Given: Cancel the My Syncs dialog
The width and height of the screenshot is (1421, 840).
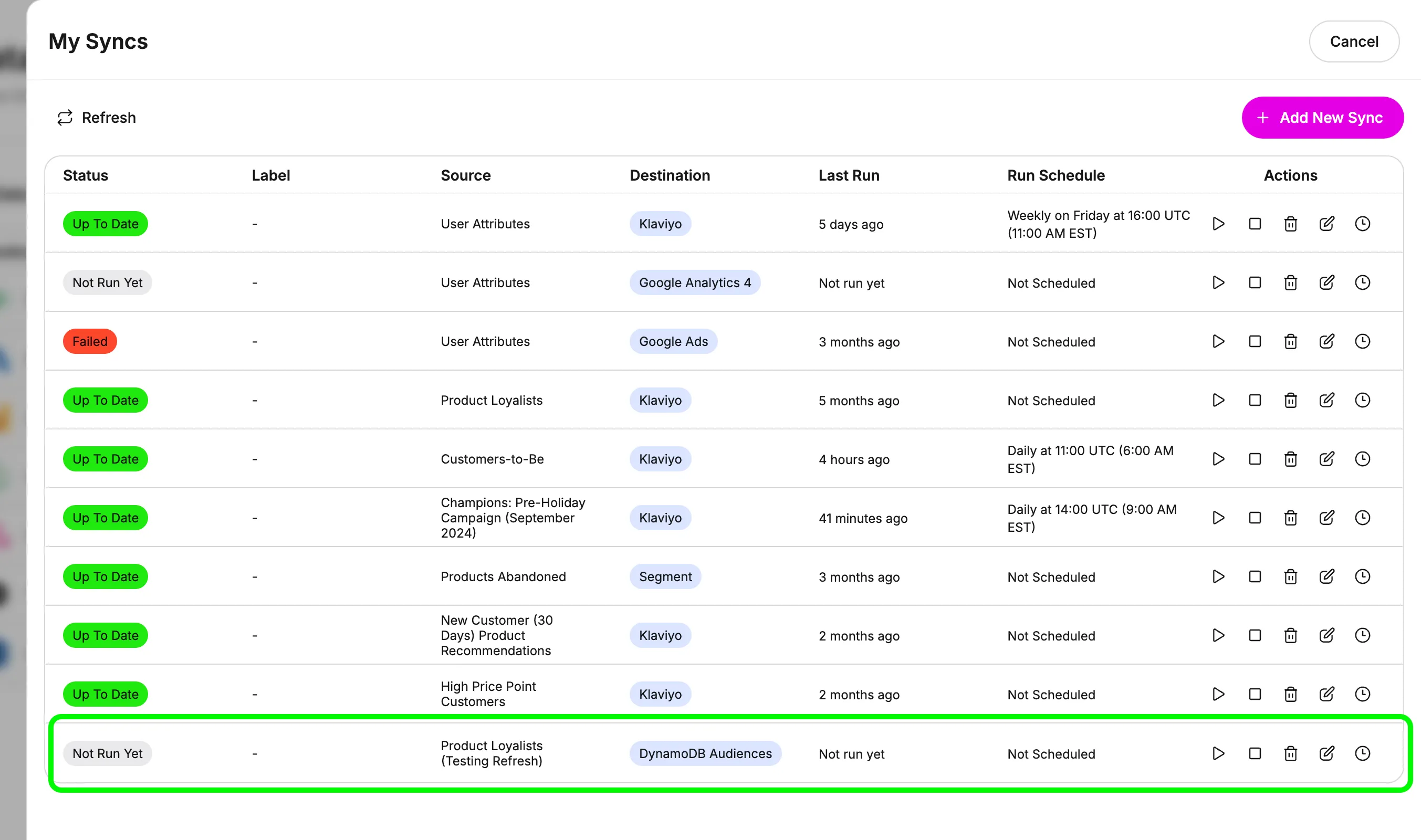Looking at the screenshot, I should pyautogui.click(x=1354, y=41).
